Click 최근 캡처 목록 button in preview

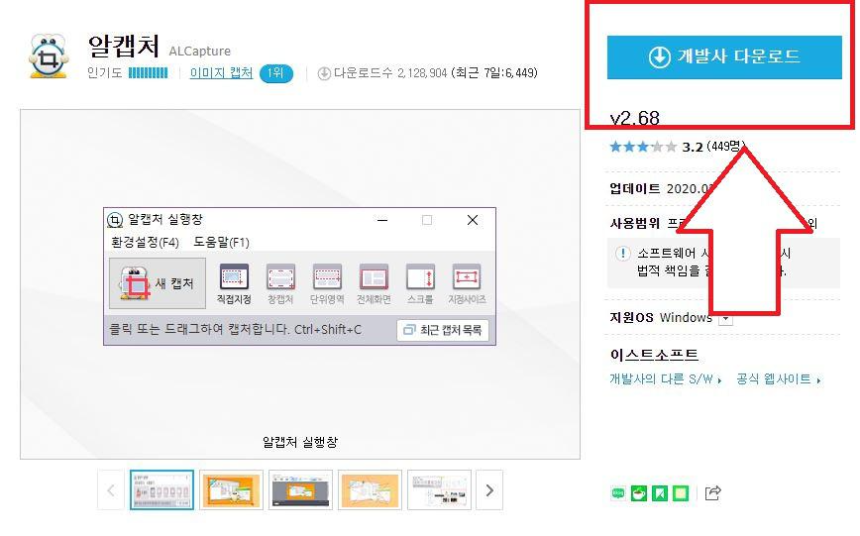point(442,330)
